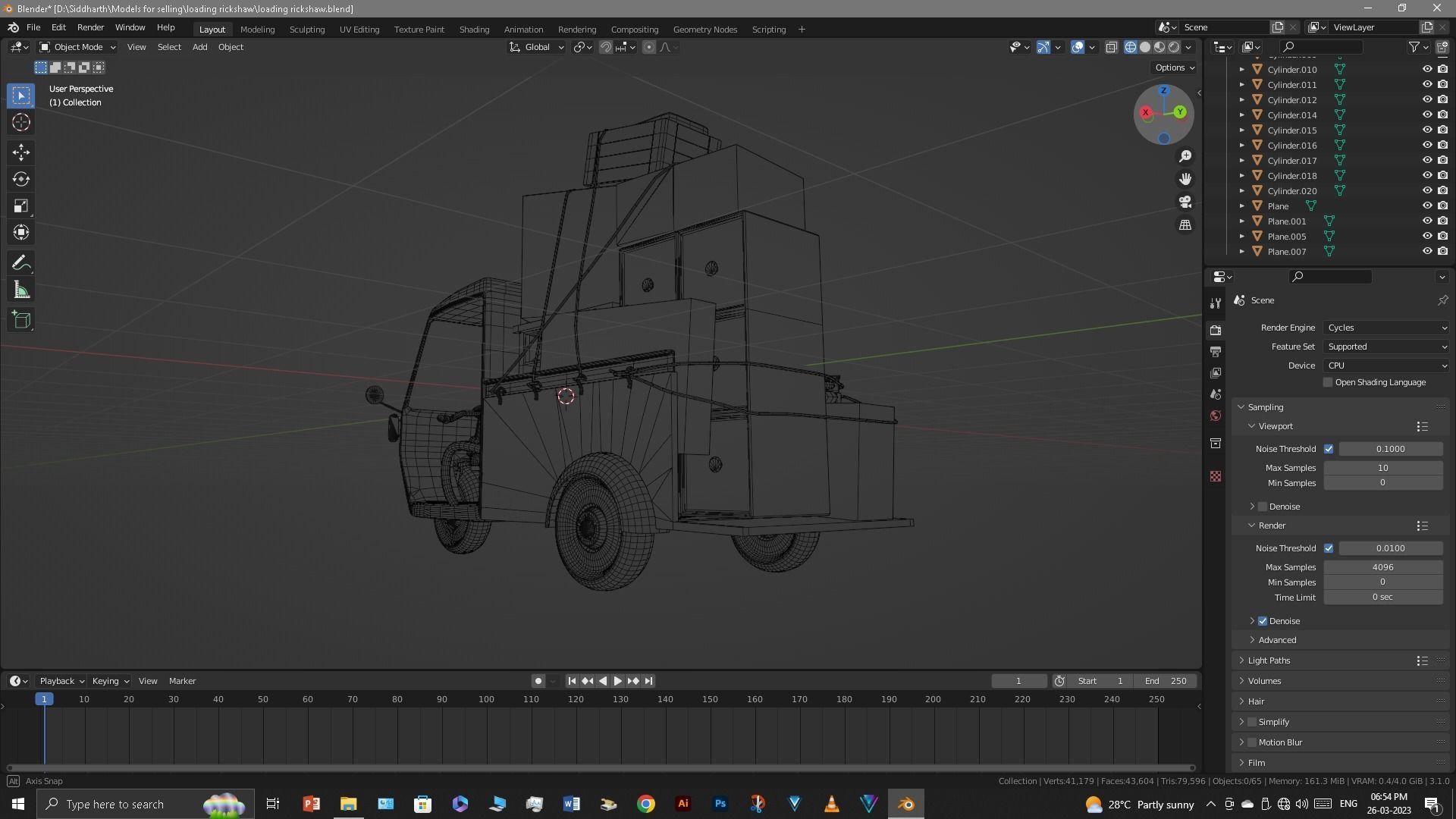This screenshot has width=1456, height=819.
Task: Open the Output properties tab icon
Action: [x=1216, y=352]
